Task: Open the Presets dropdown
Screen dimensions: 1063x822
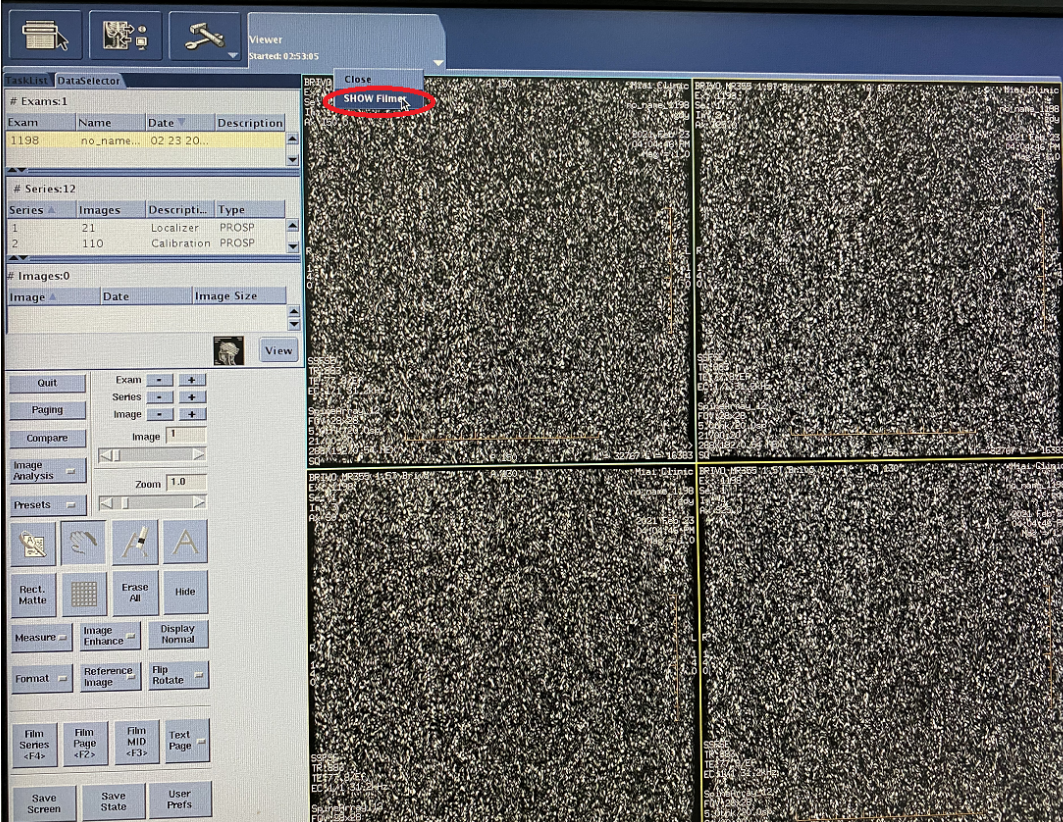Action: (x=47, y=505)
